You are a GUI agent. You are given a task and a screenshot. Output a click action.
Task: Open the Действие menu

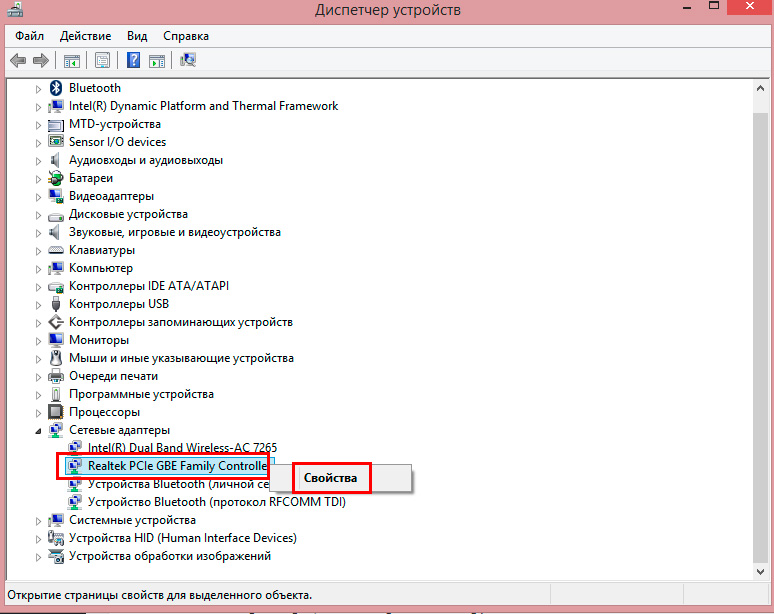click(85, 35)
